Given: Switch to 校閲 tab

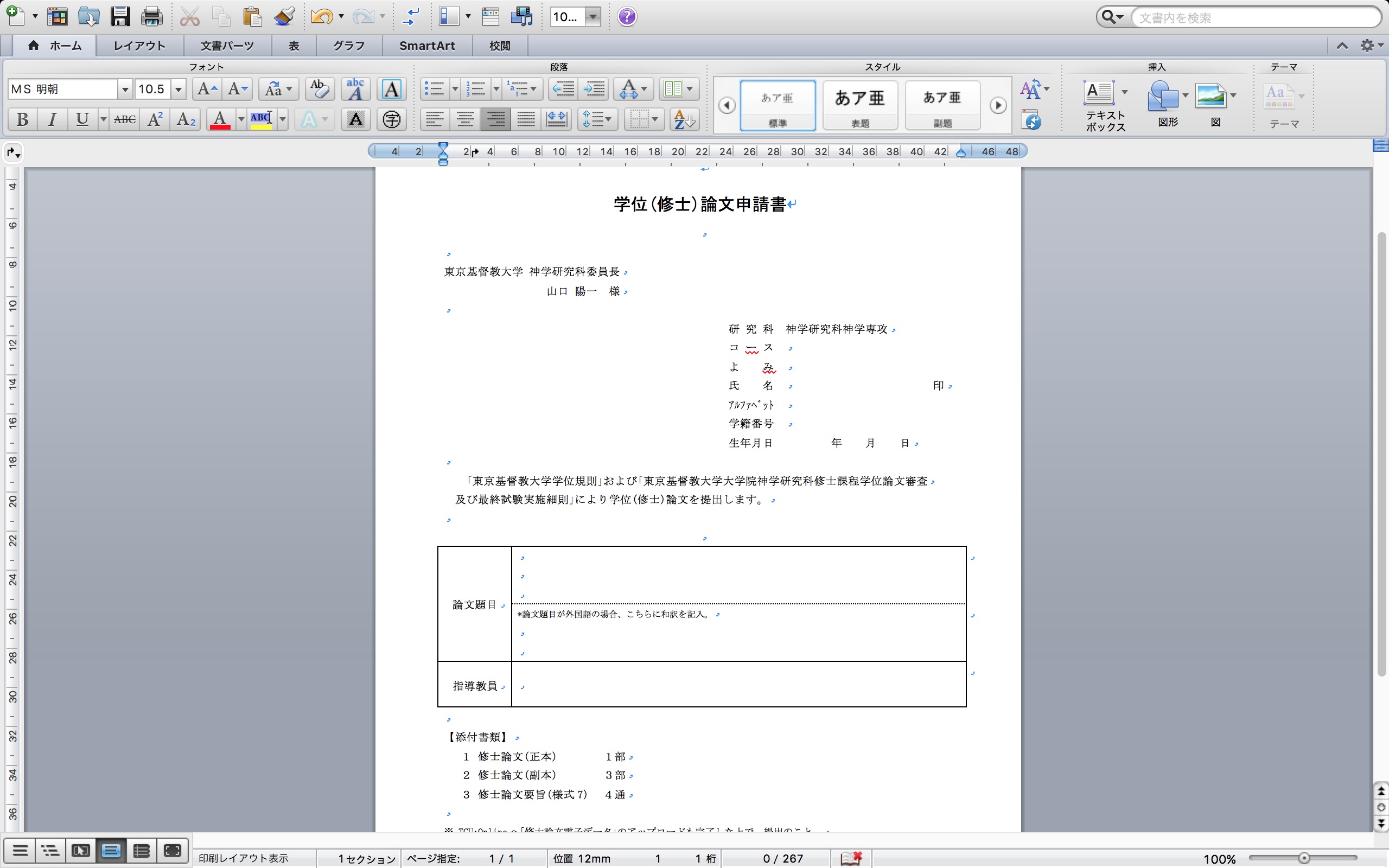Looking at the screenshot, I should [500, 46].
